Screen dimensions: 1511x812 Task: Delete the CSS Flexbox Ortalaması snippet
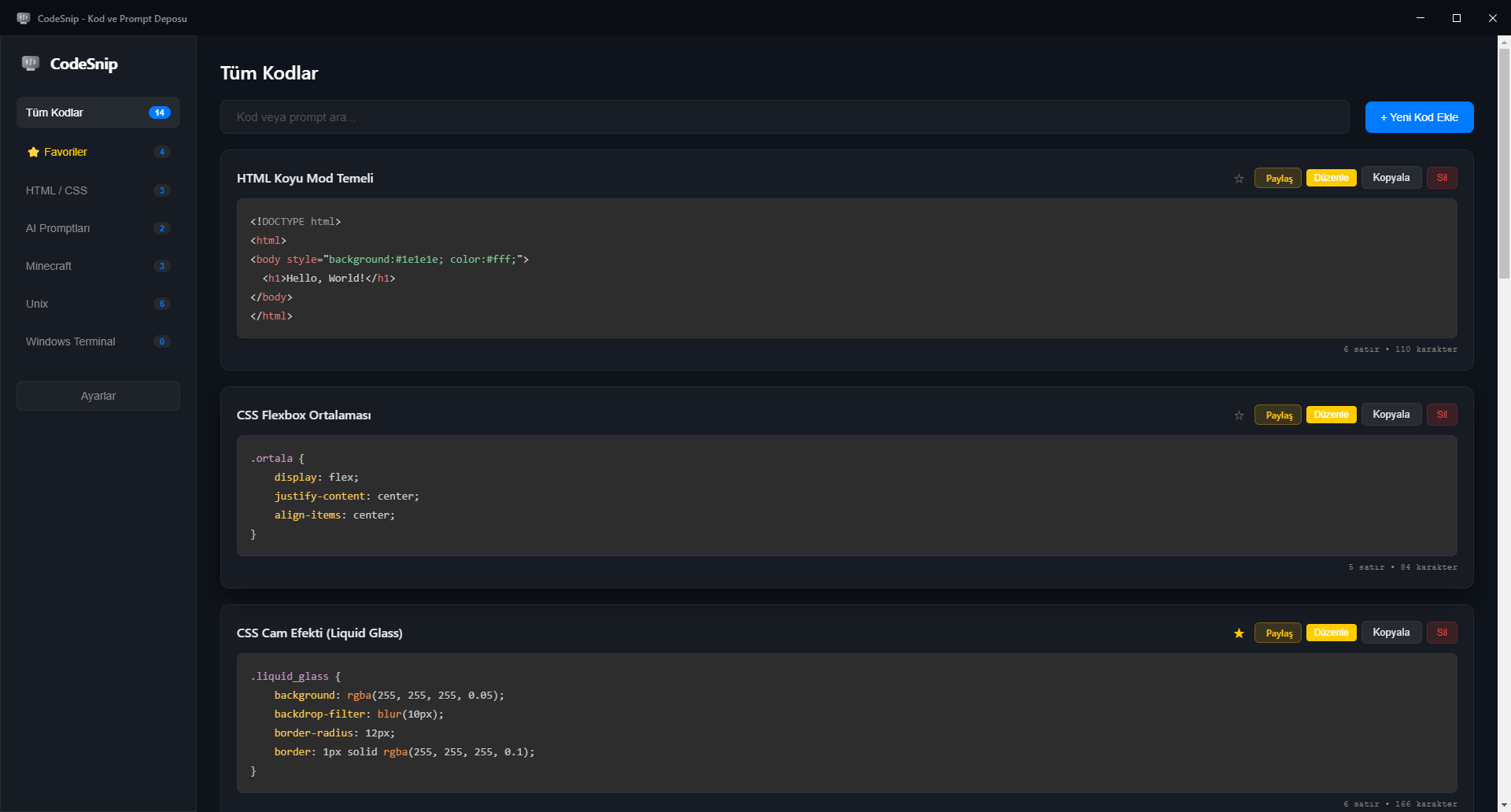pyautogui.click(x=1442, y=415)
